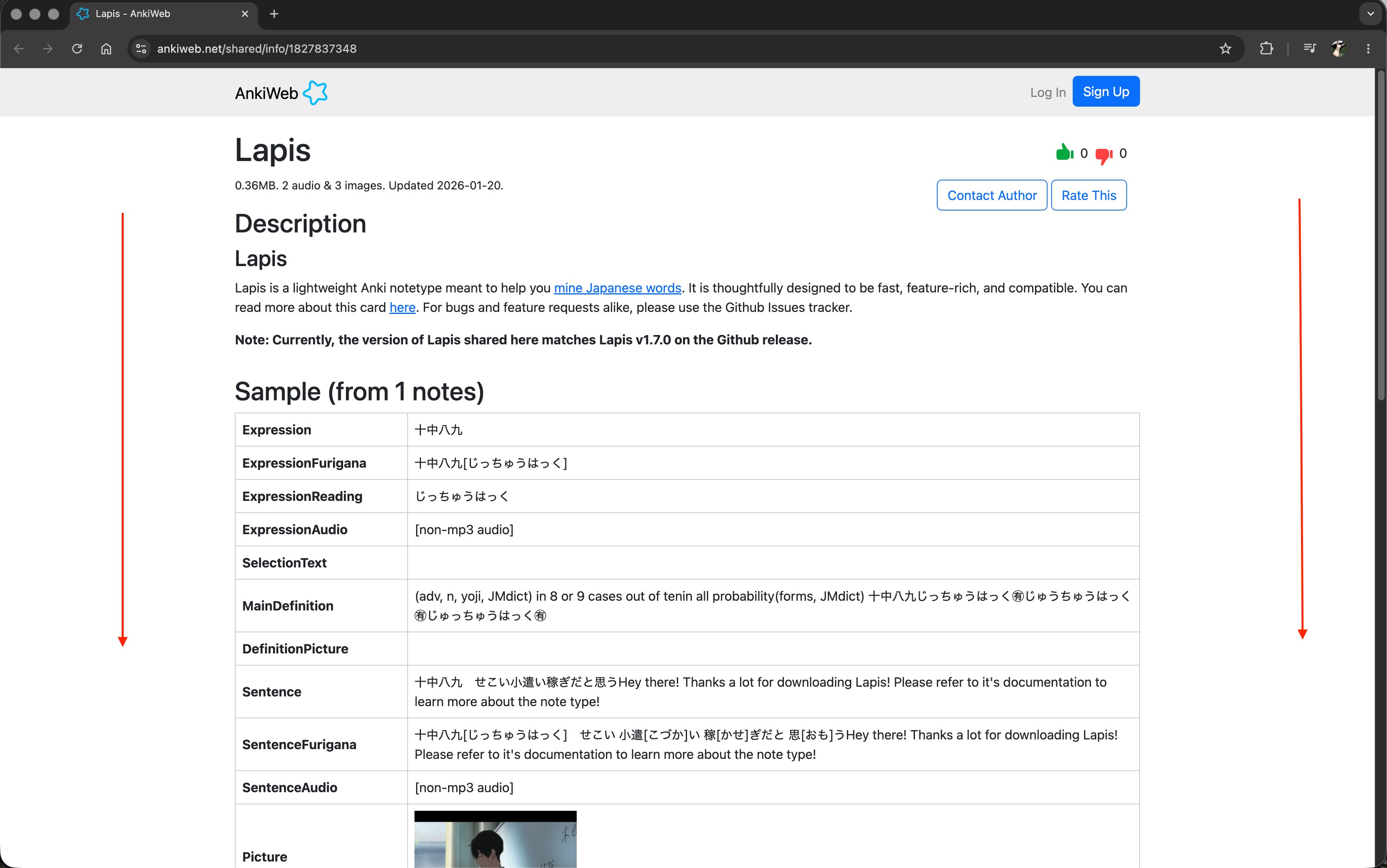Click the Log In link
Screen dimensions: 1387x868
coord(1047,92)
